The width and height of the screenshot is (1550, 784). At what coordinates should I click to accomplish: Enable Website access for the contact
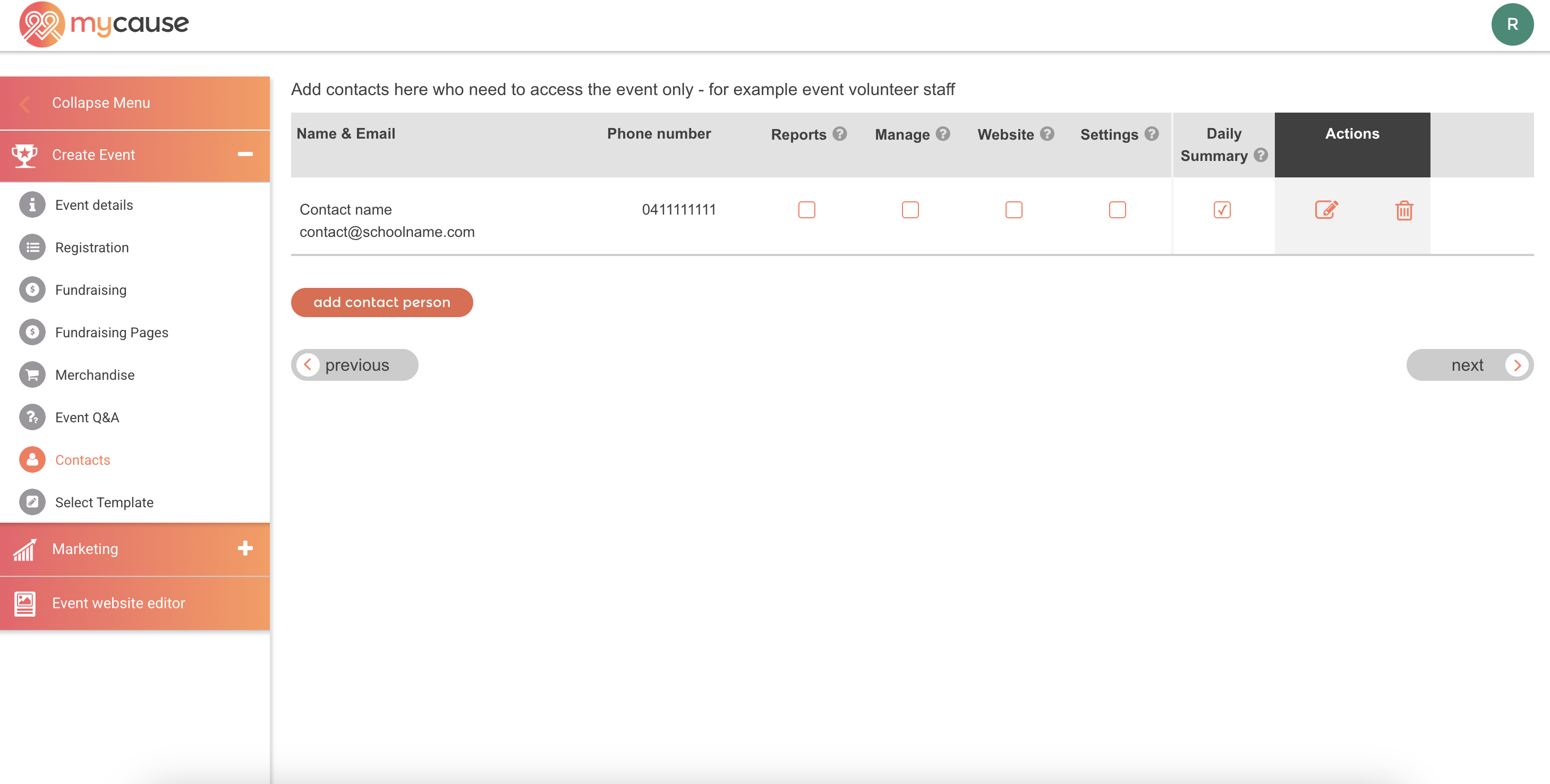1014,209
